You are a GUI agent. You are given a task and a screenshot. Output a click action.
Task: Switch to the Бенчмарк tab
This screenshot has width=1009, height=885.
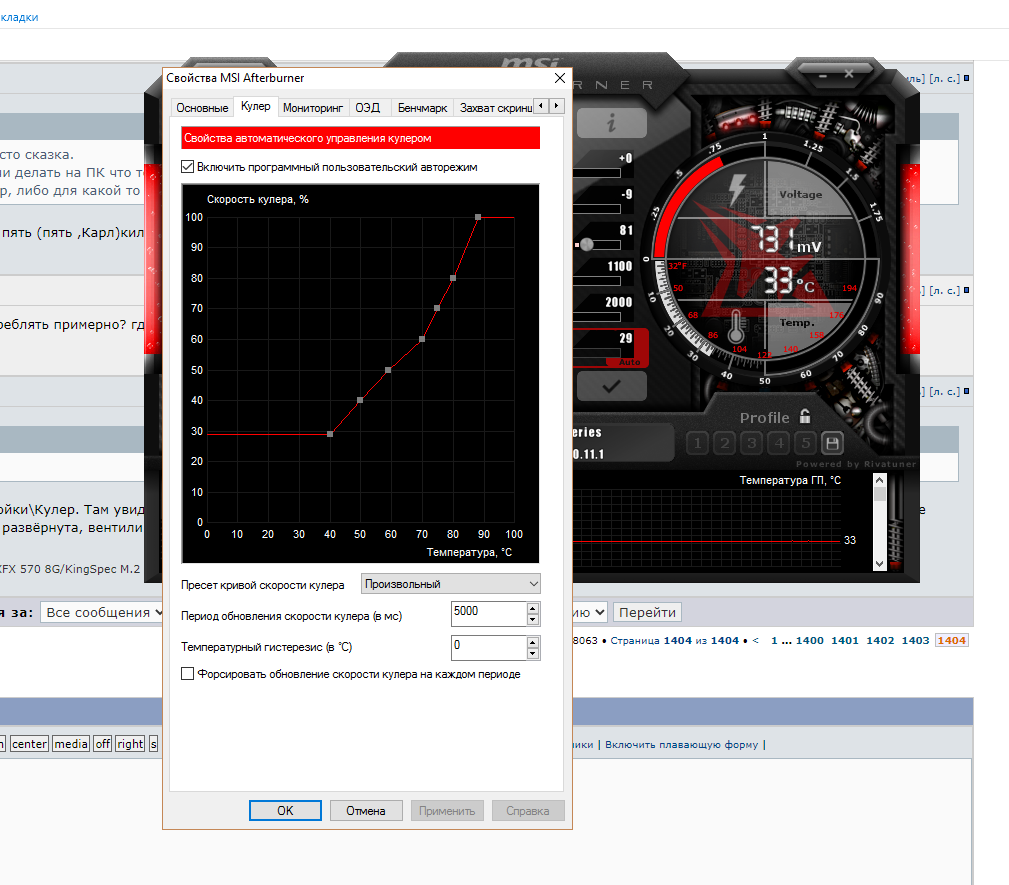pos(422,107)
